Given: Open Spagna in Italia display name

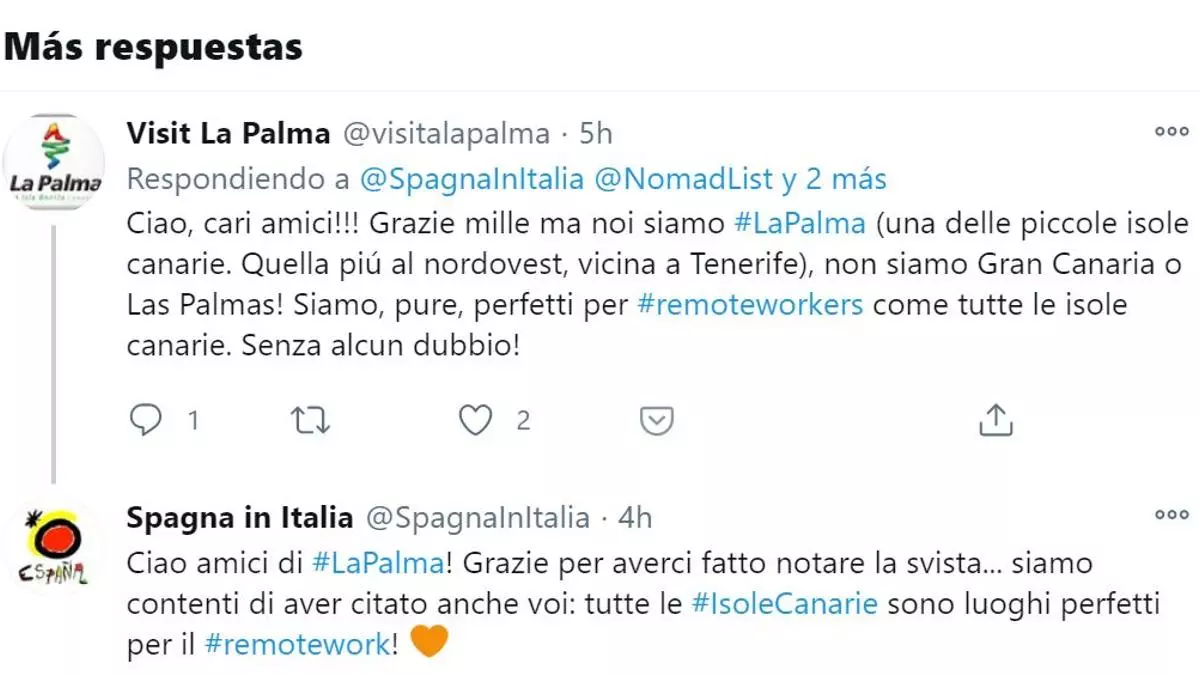Looking at the screenshot, I should [240, 517].
